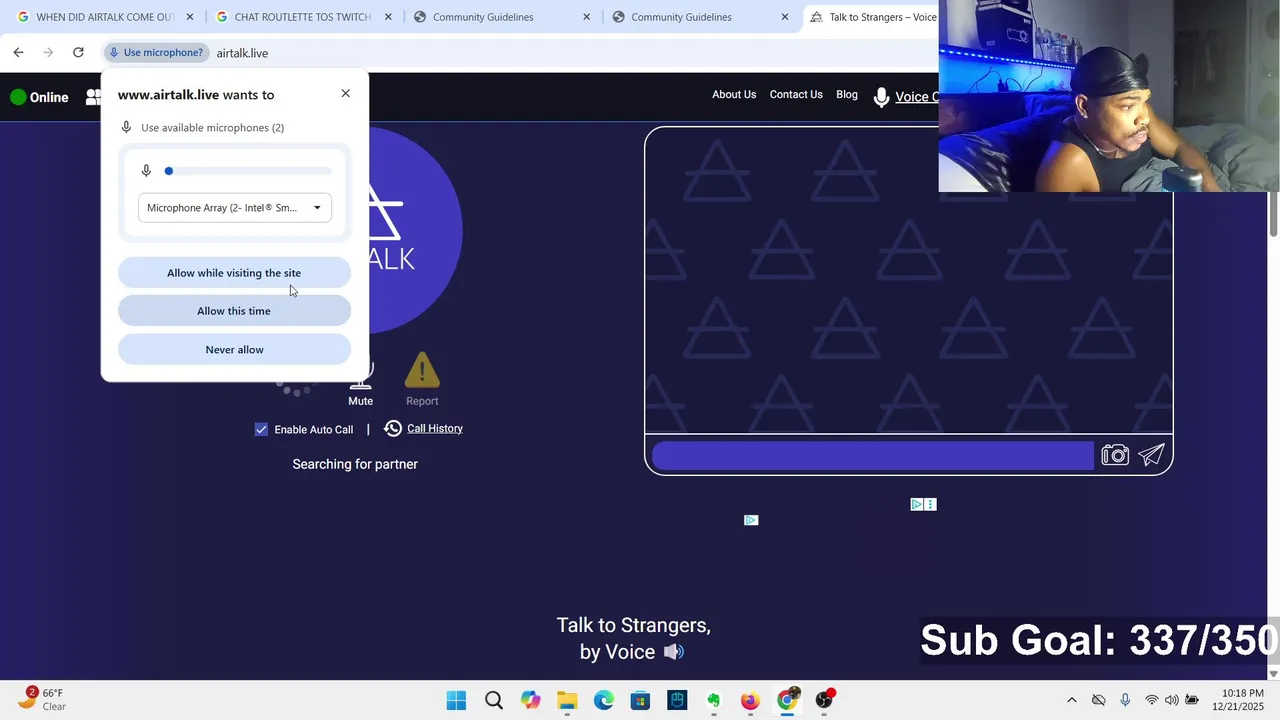Image resolution: width=1280 pixels, height=720 pixels.
Task: Open the Wi-Fi network tray icon
Action: (1152, 700)
